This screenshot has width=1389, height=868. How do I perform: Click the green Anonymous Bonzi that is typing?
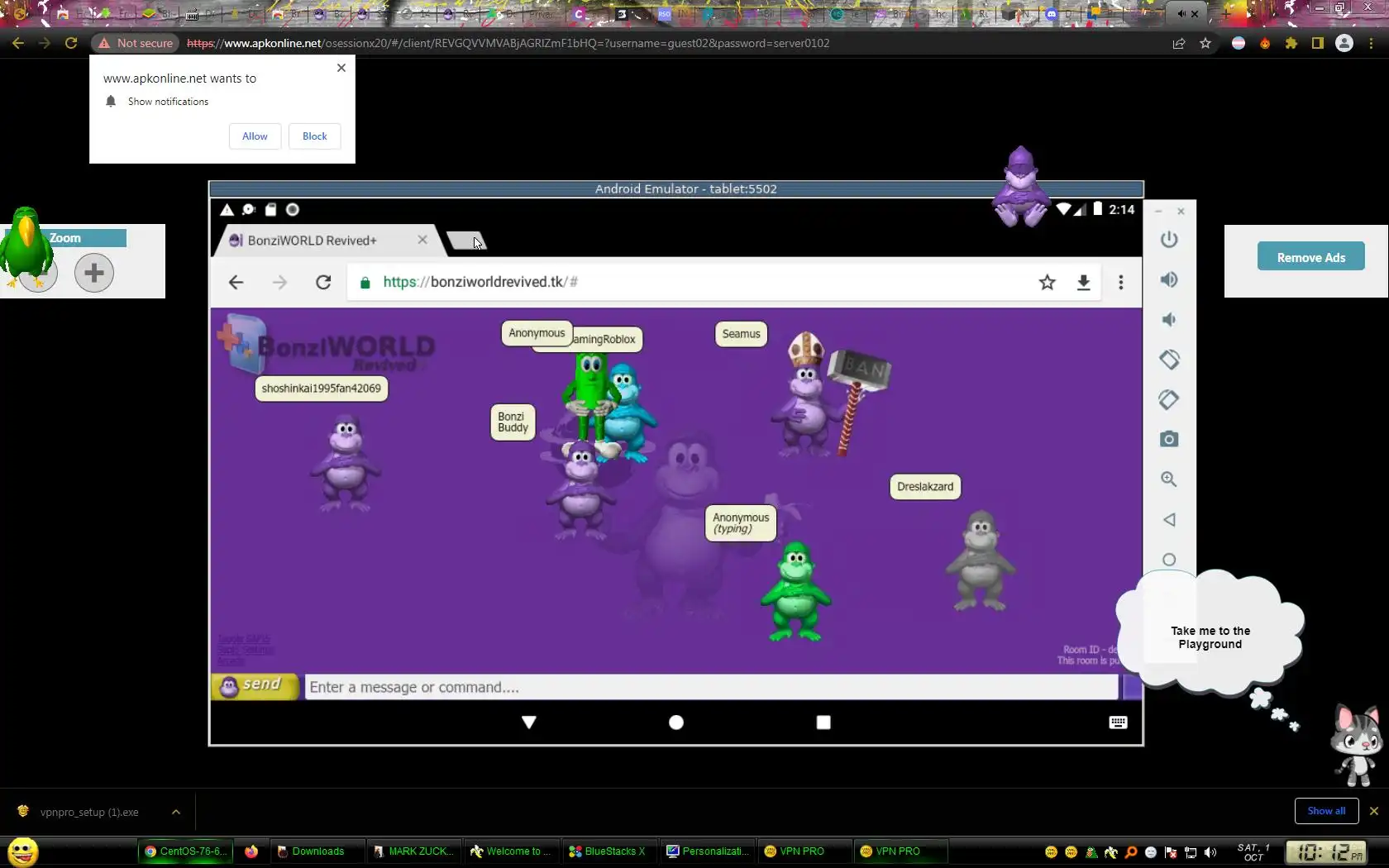click(x=796, y=592)
